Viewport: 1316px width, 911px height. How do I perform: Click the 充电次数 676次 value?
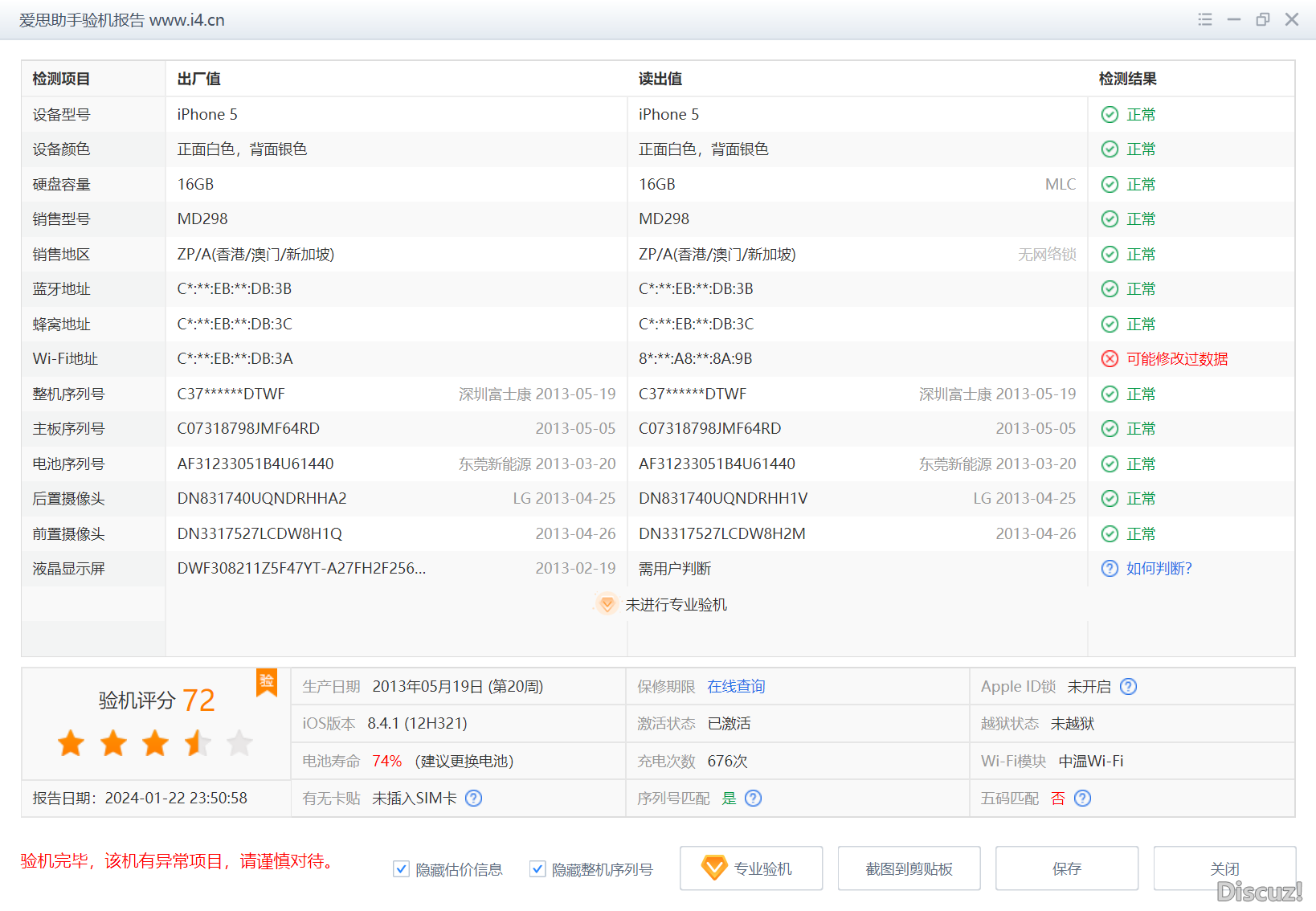click(727, 762)
